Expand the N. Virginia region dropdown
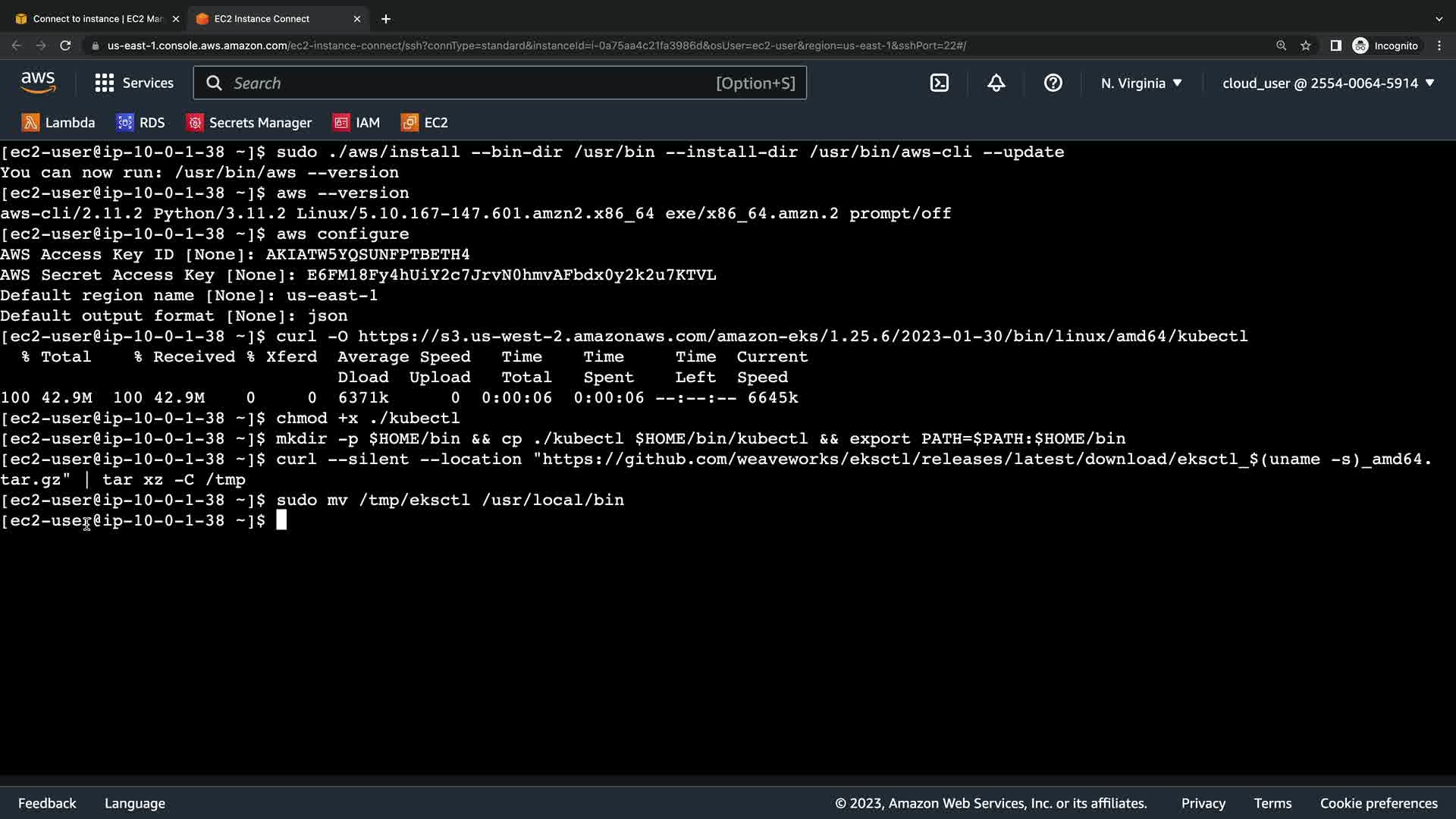This screenshot has height=819, width=1456. pos(1141,83)
